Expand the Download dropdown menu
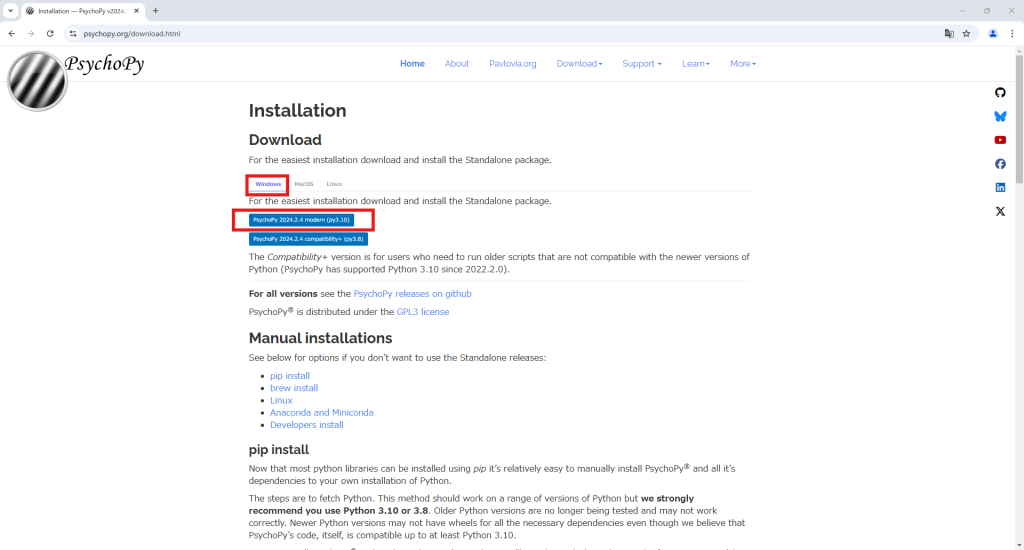 pos(579,64)
